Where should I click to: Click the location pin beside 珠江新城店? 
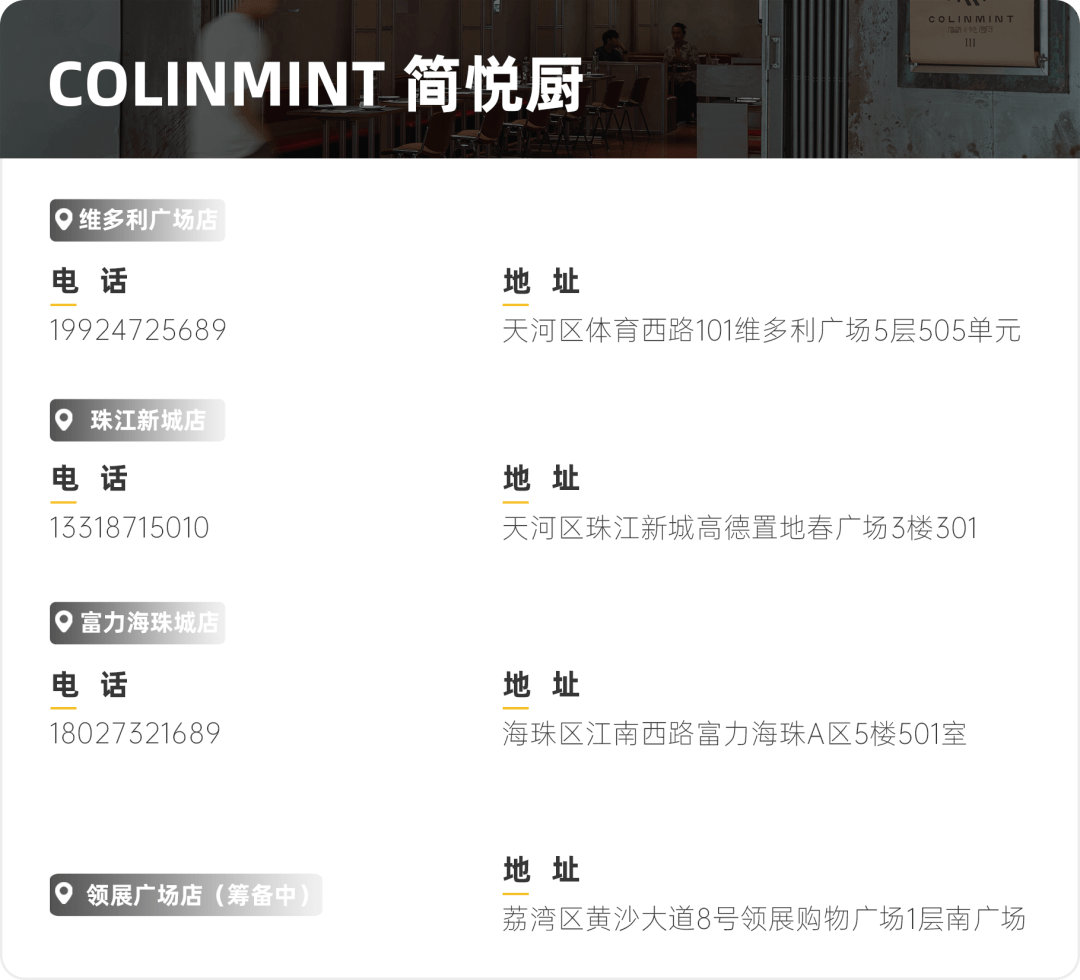63,419
